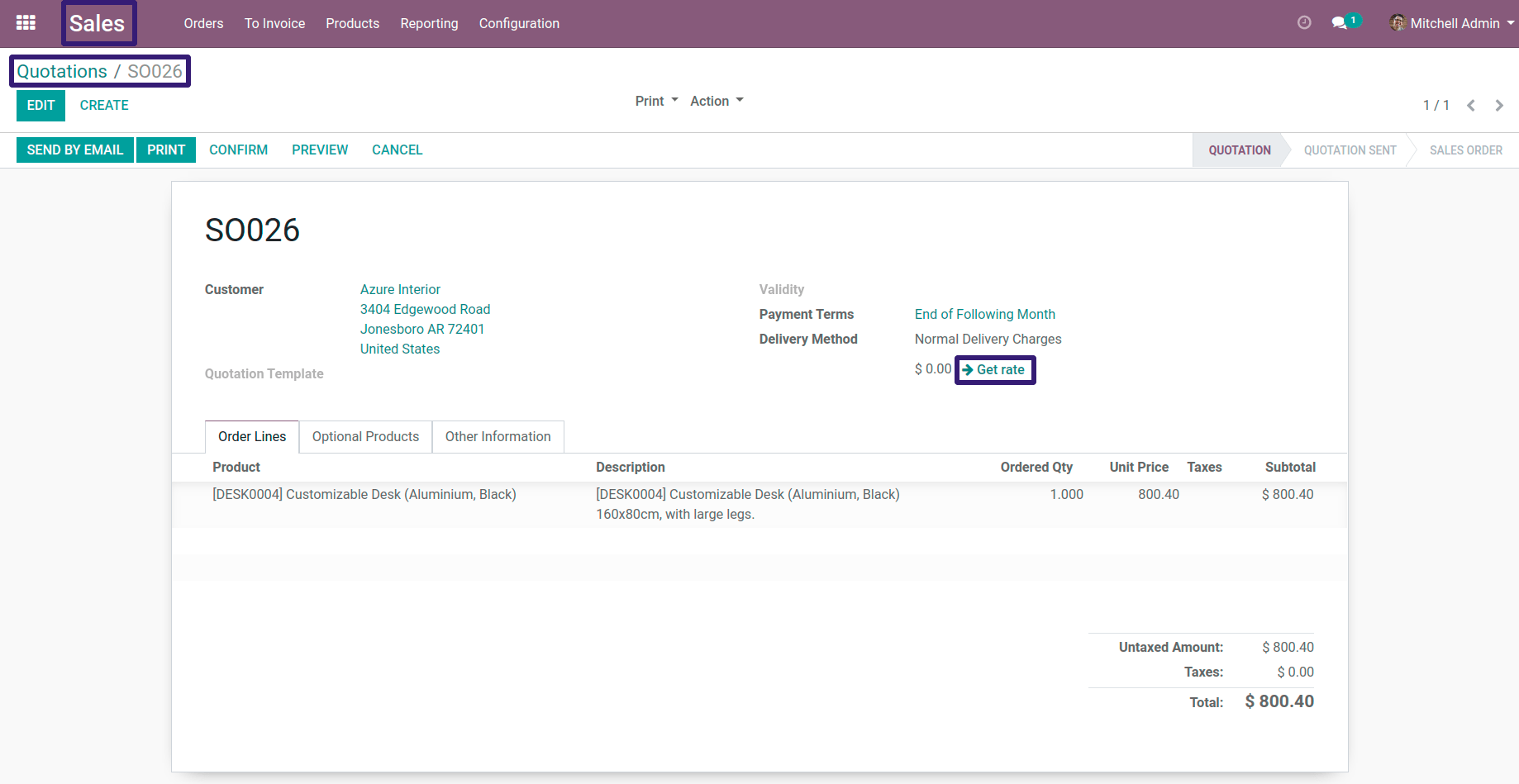Switch to Order Lines tab

[252, 436]
